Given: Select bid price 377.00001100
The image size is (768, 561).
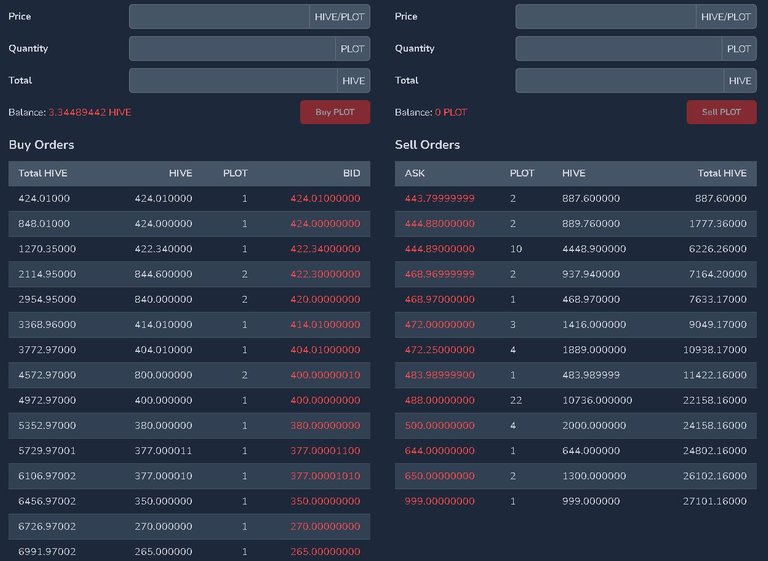Looking at the screenshot, I should pyautogui.click(x=325, y=451).
